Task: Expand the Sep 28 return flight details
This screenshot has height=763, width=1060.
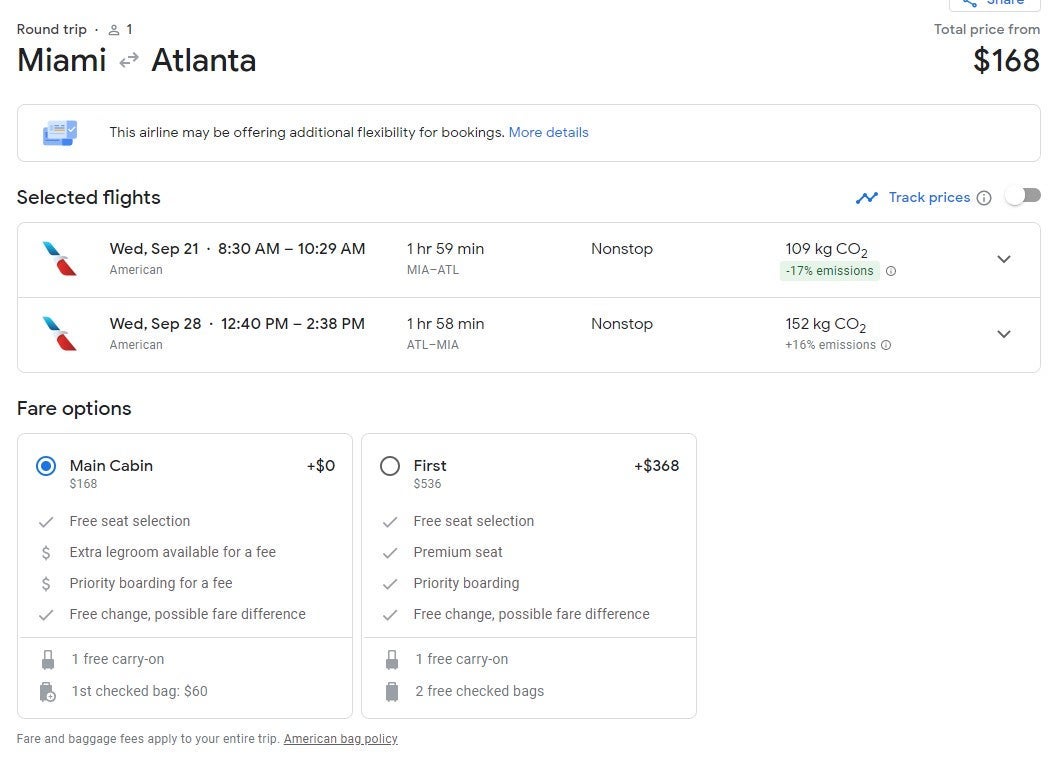Action: click(x=1004, y=334)
